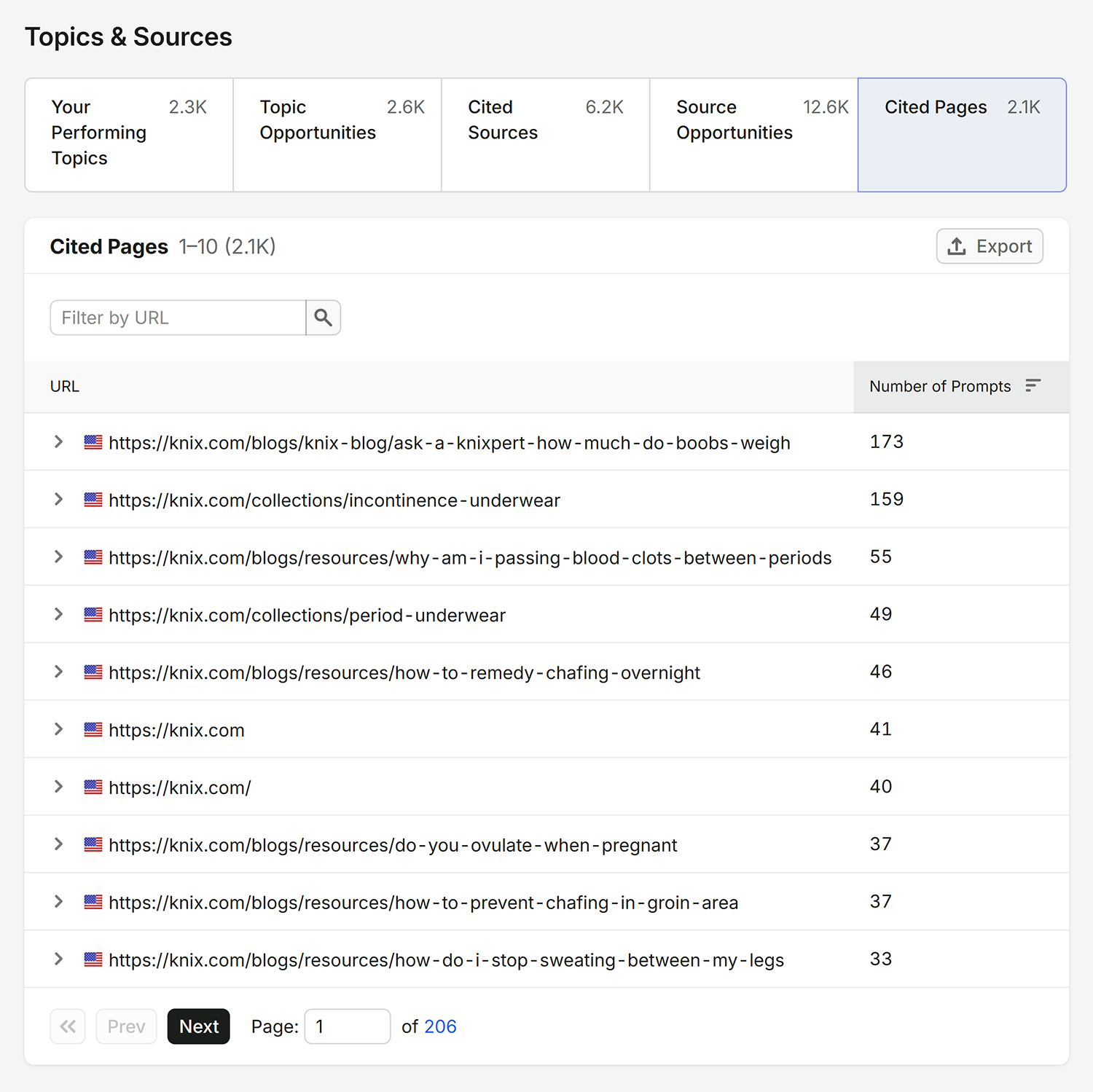Click the Topics & Sources heading
1093x1092 pixels.
(128, 37)
